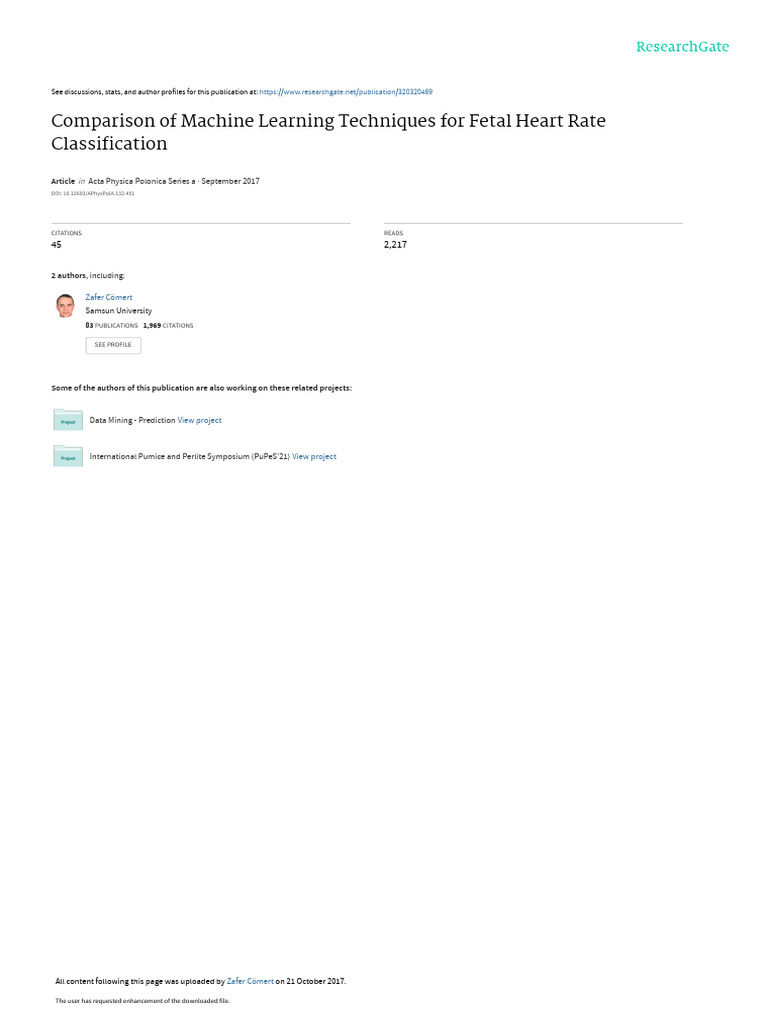Click the Data Mining project folder icon

coord(68,420)
